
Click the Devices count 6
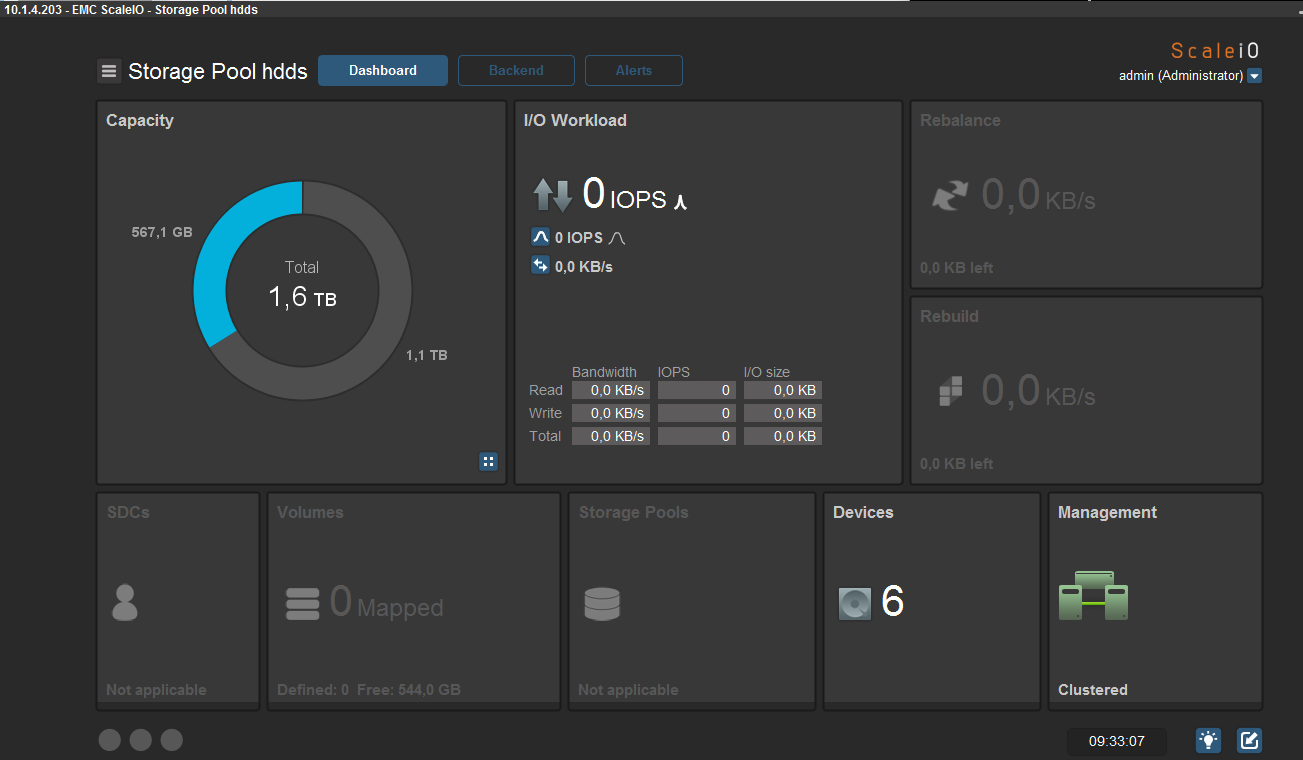click(892, 602)
